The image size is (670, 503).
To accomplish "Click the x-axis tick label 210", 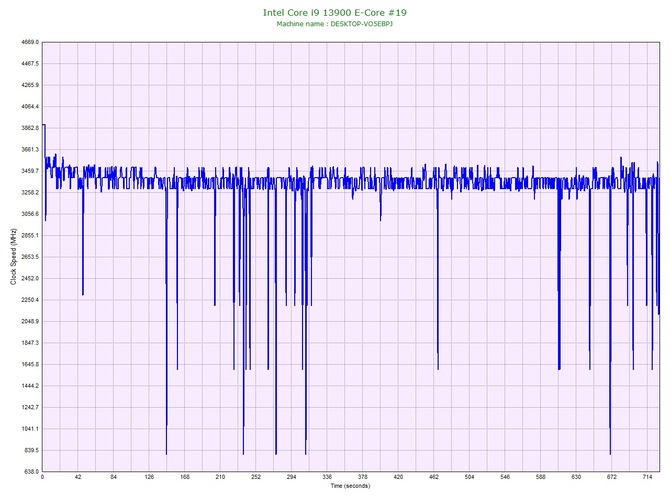I will click(x=220, y=477).
